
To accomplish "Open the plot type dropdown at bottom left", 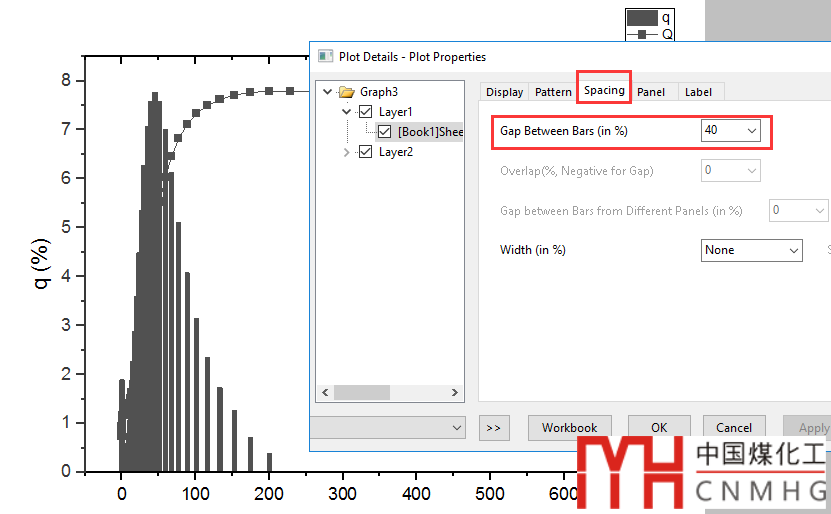I will tap(387, 428).
